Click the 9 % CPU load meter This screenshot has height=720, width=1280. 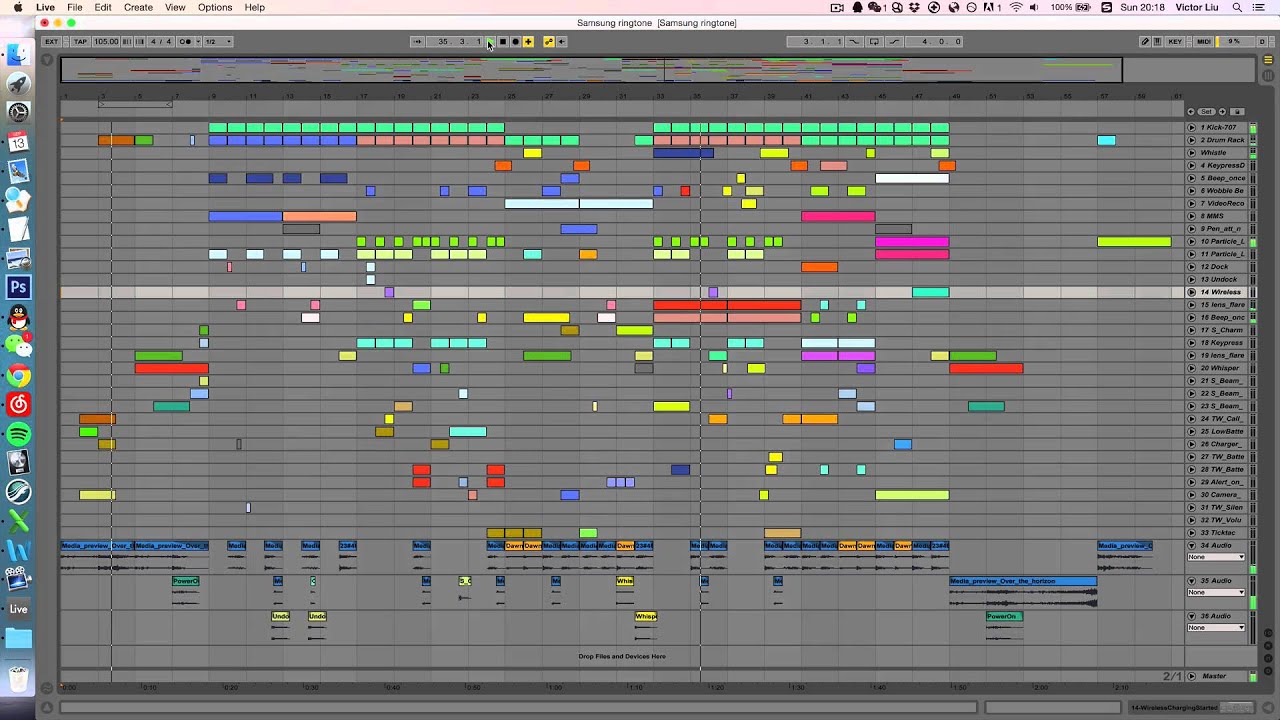pos(1234,42)
